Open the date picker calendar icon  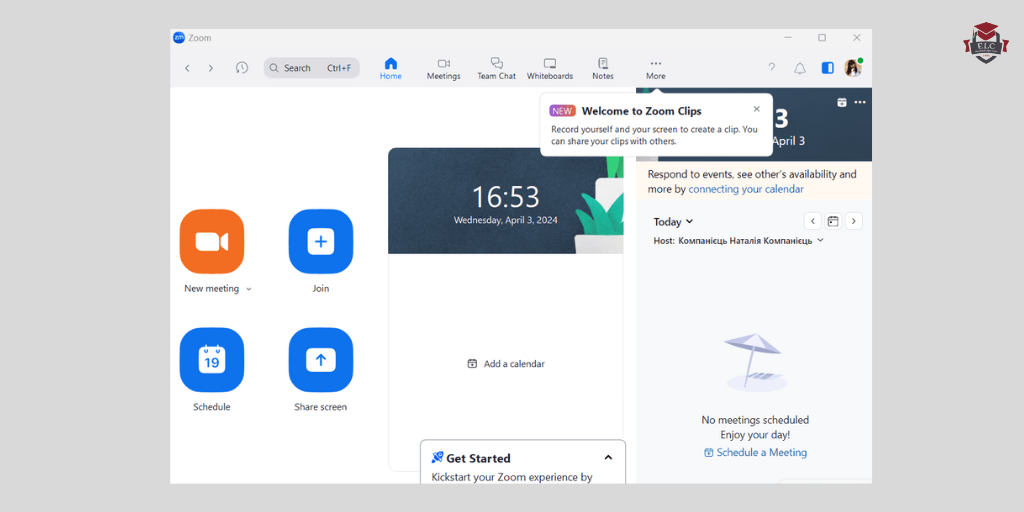(833, 221)
